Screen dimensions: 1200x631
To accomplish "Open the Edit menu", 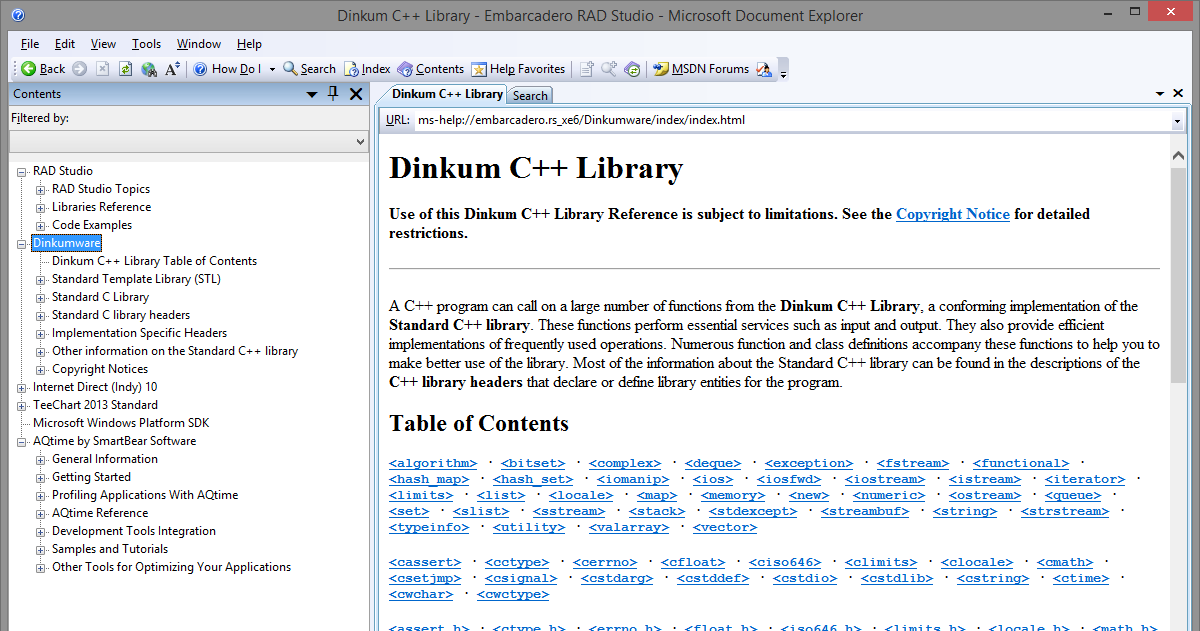I will pos(65,44).
